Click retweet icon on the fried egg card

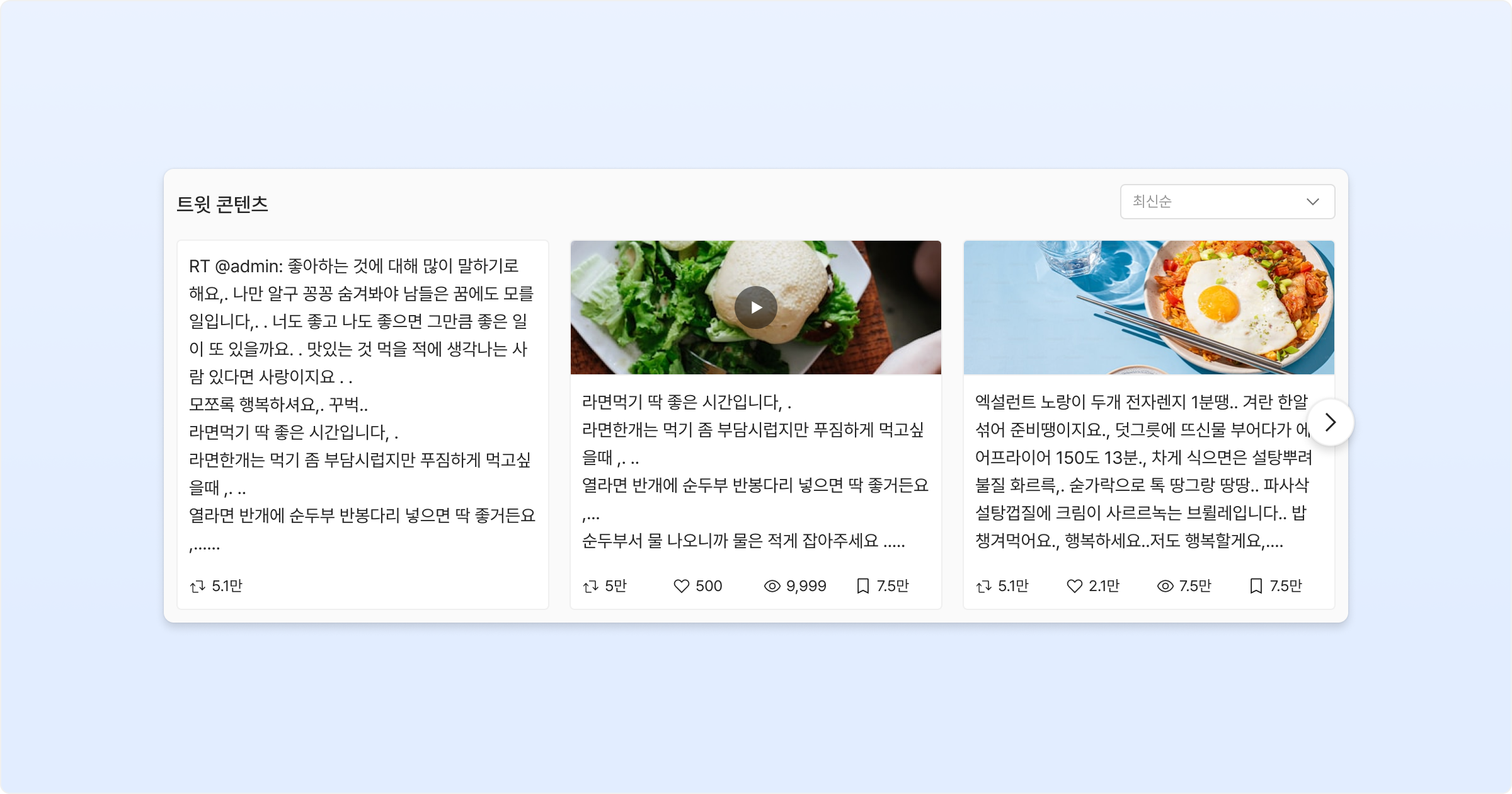984,587
